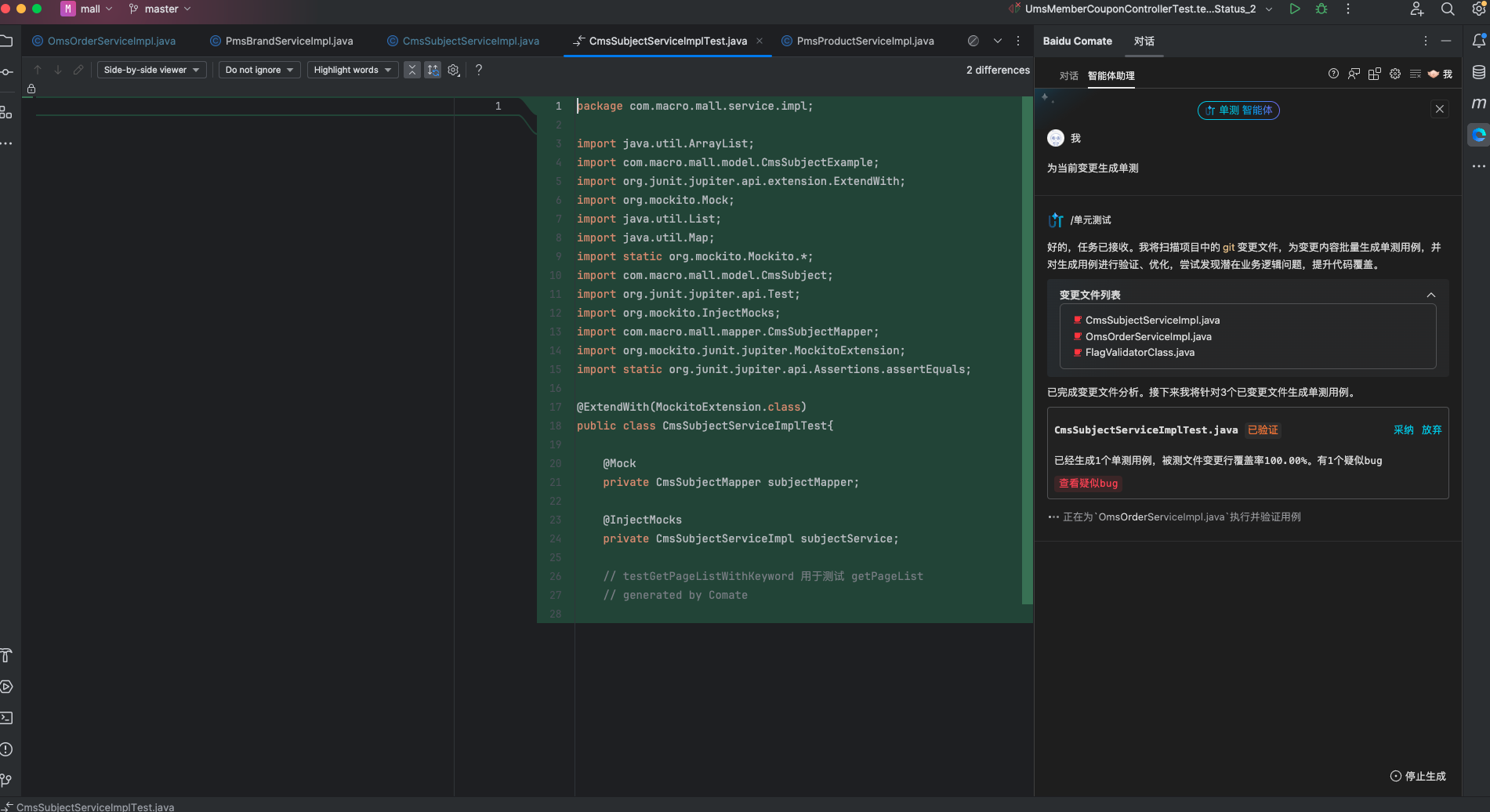Click the inspections widget icon near tabs
Image resolution: width=1490 pixels, height=812 pixels.
973,41
